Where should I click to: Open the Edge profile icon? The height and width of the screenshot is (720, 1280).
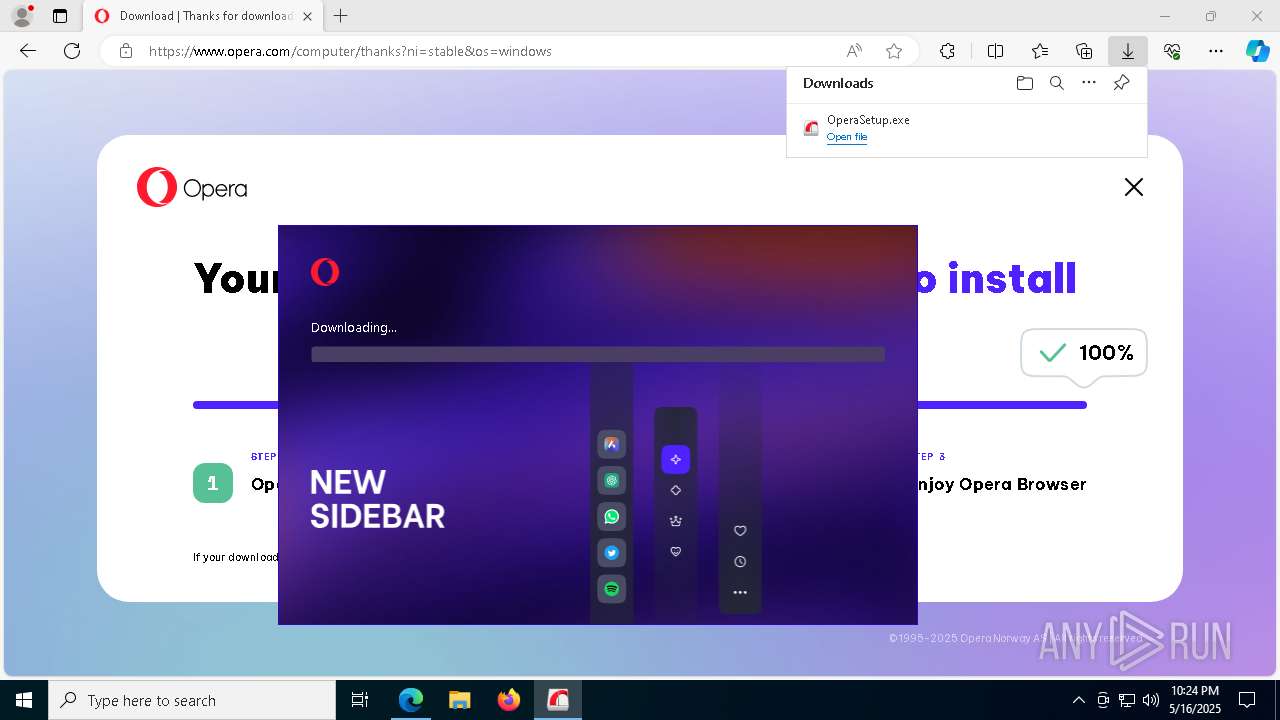tap(21, 16)
